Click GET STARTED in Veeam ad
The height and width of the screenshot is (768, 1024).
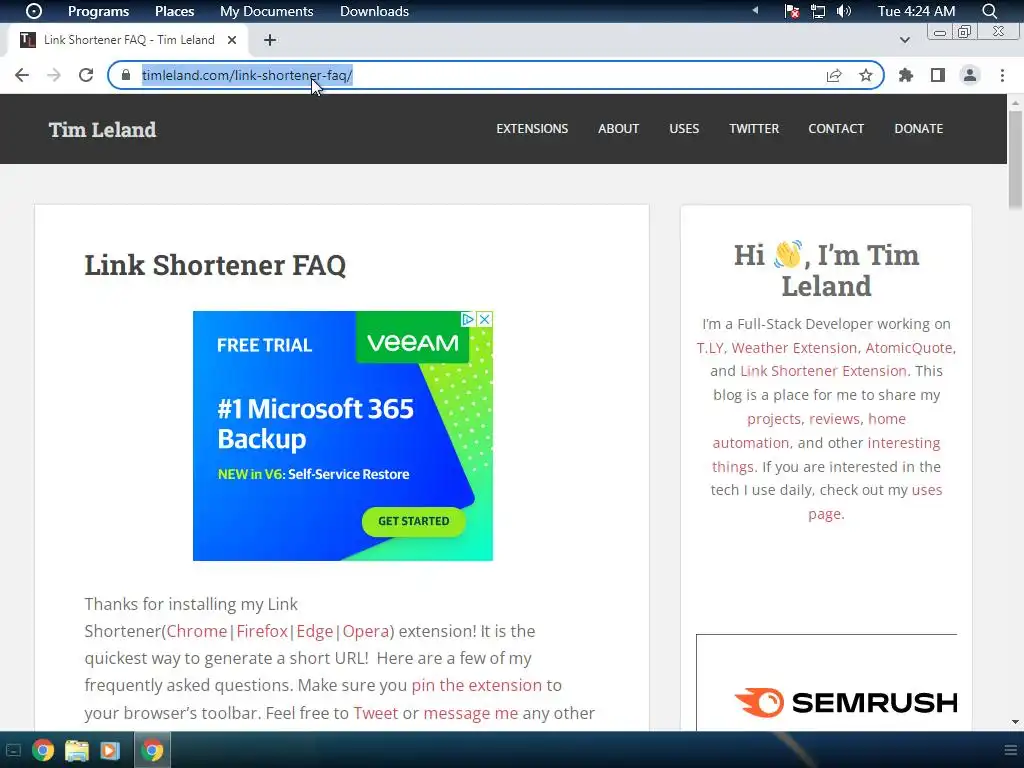tap(413, 521)
